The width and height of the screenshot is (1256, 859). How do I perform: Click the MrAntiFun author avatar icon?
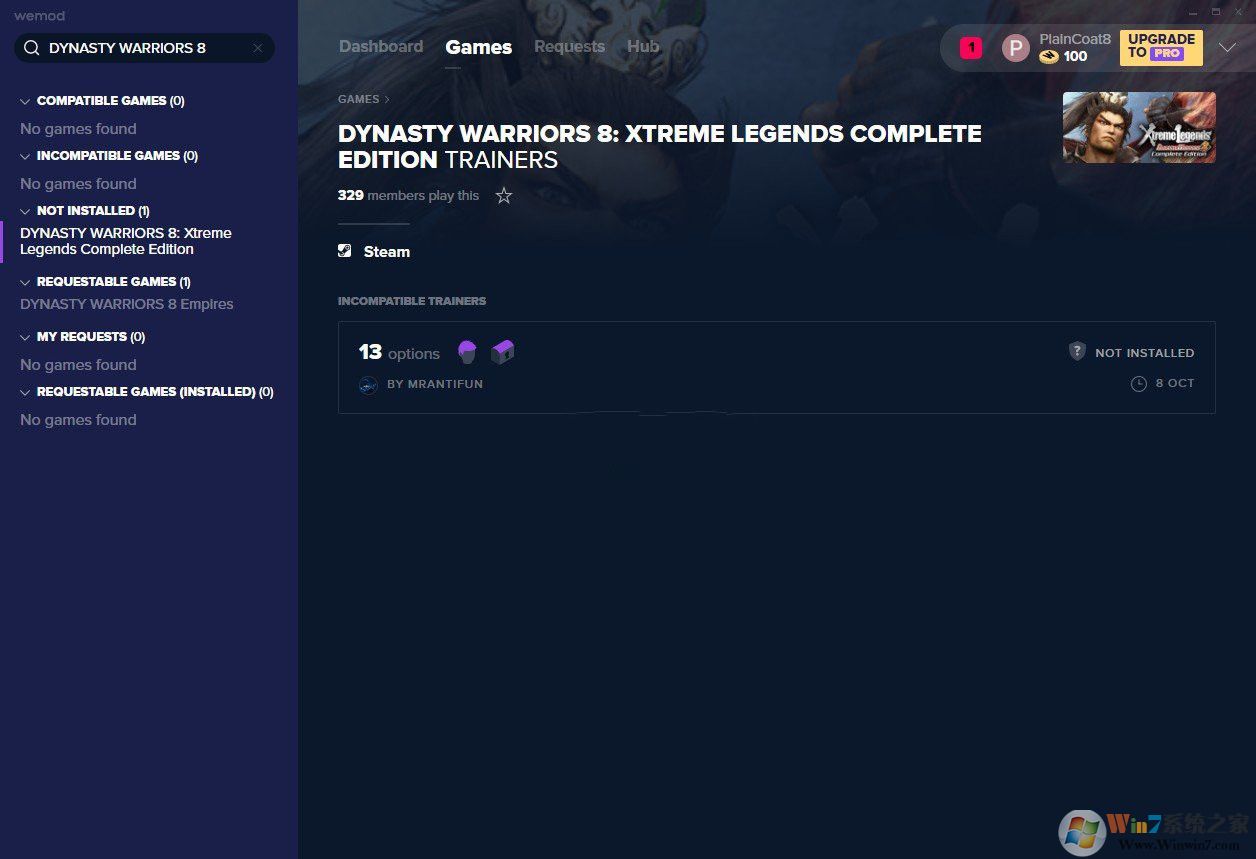pos(368,385)
